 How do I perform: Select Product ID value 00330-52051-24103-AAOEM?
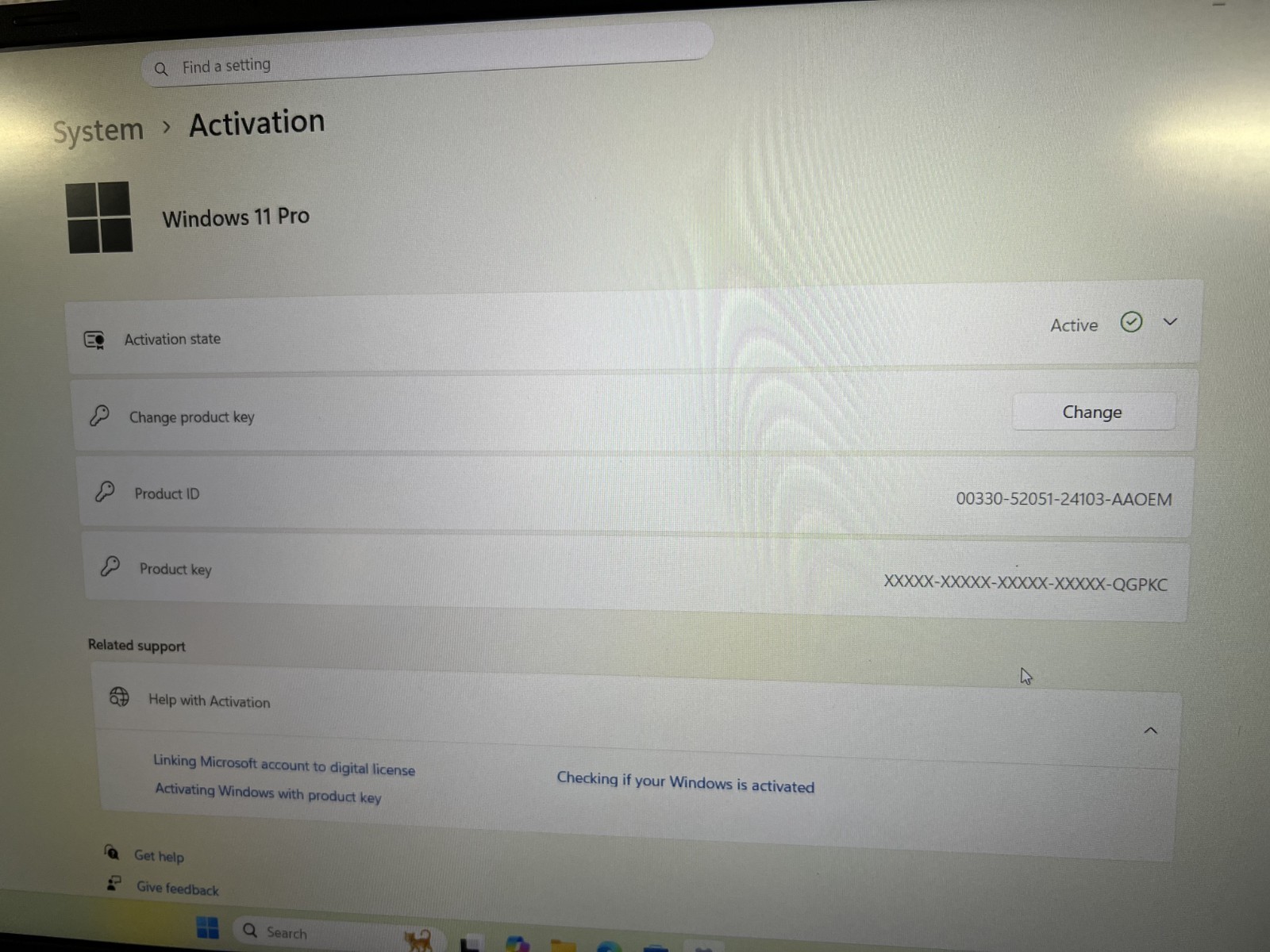pyautogui.click(x=1064, y=499)
